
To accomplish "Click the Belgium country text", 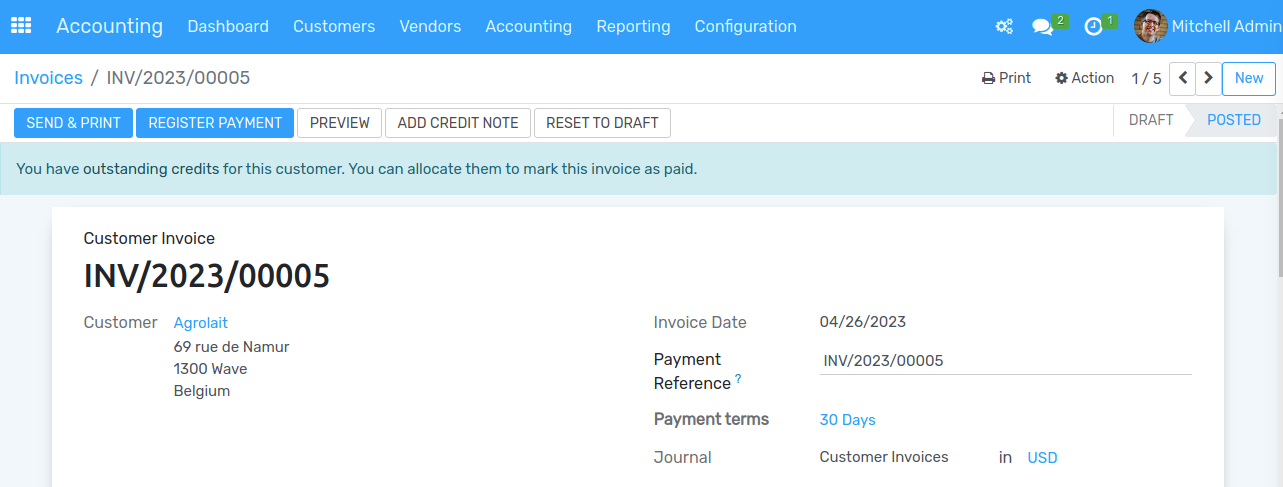I will click(202, 391).
